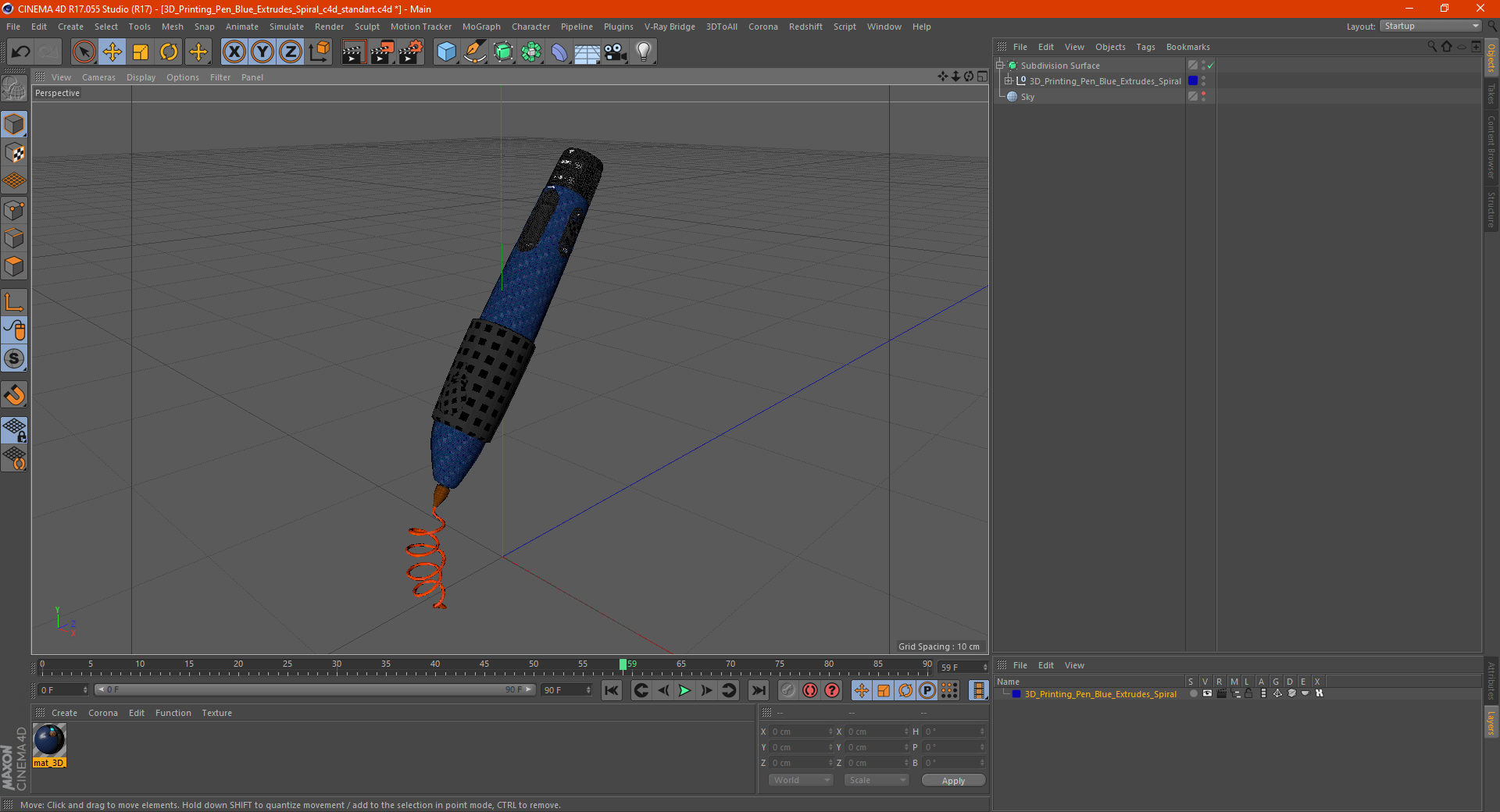Click the Undo arrow icon
Viewport: 1500px width, 812px height.
coord(21,52)
